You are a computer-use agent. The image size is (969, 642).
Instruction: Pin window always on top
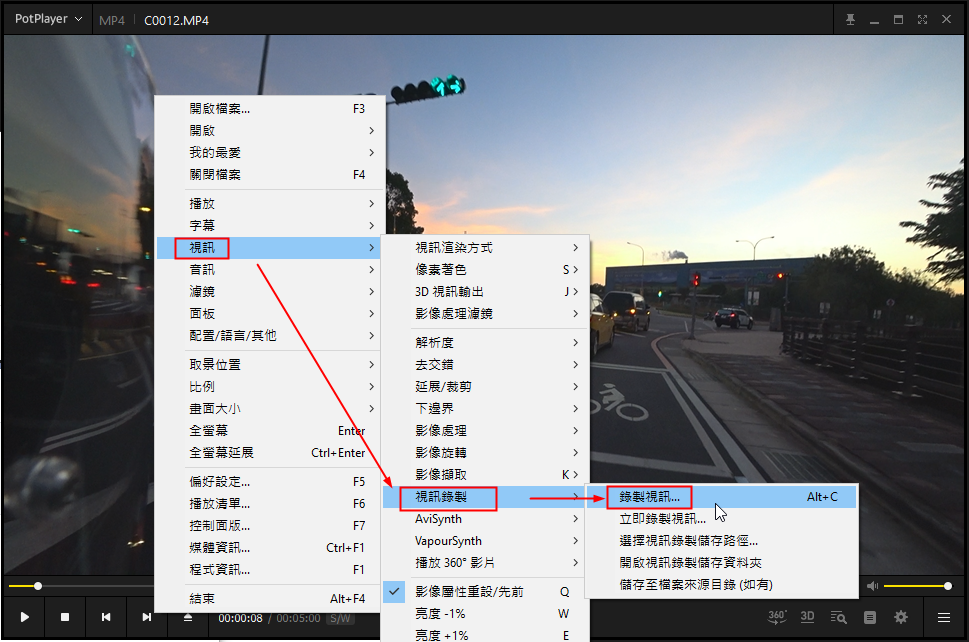[850, 20]
